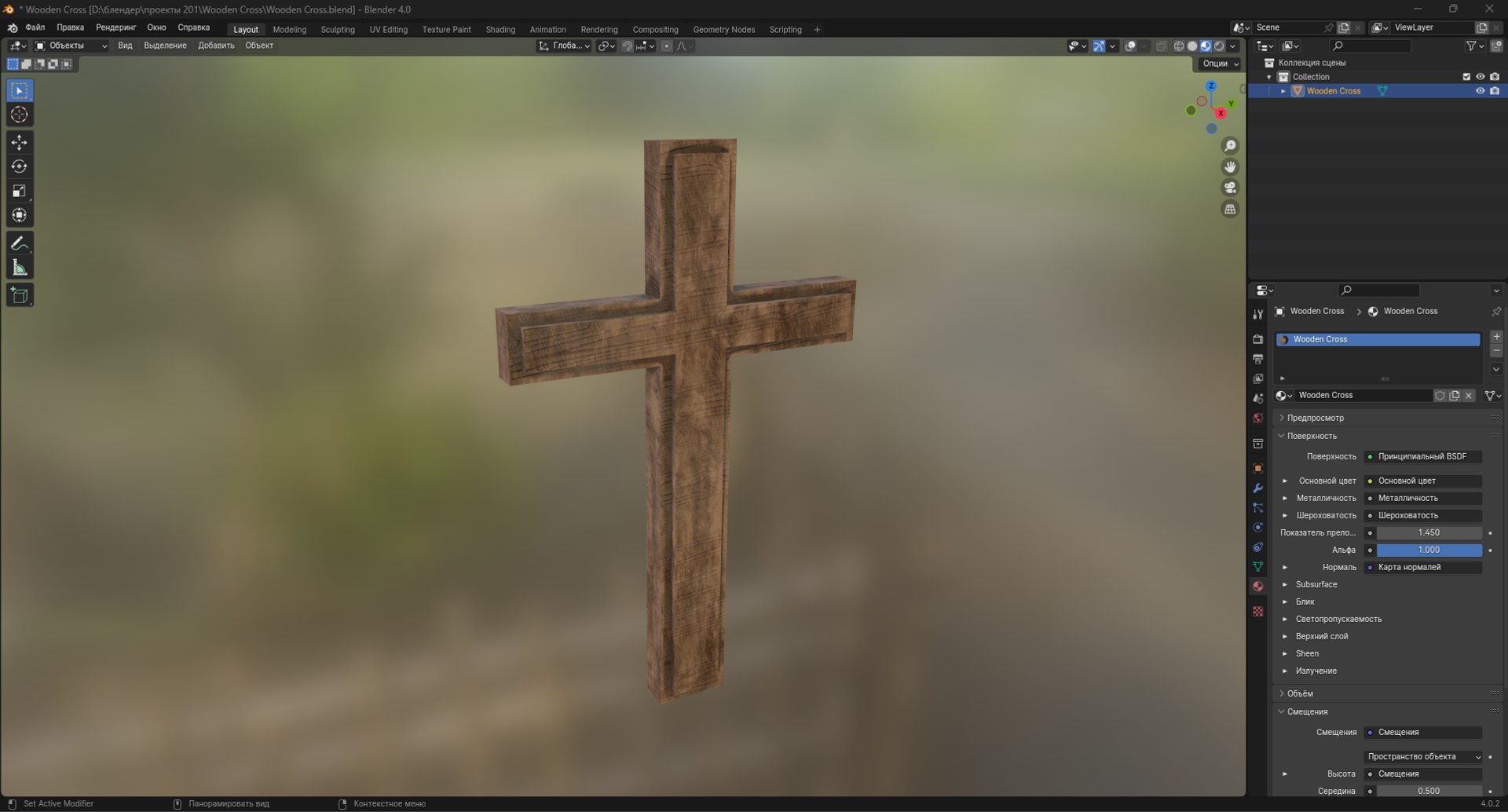This screenshot has width=1508, height=812.
Task: Open Пространство объекта dropdown
Action: tap(1423, 756)
